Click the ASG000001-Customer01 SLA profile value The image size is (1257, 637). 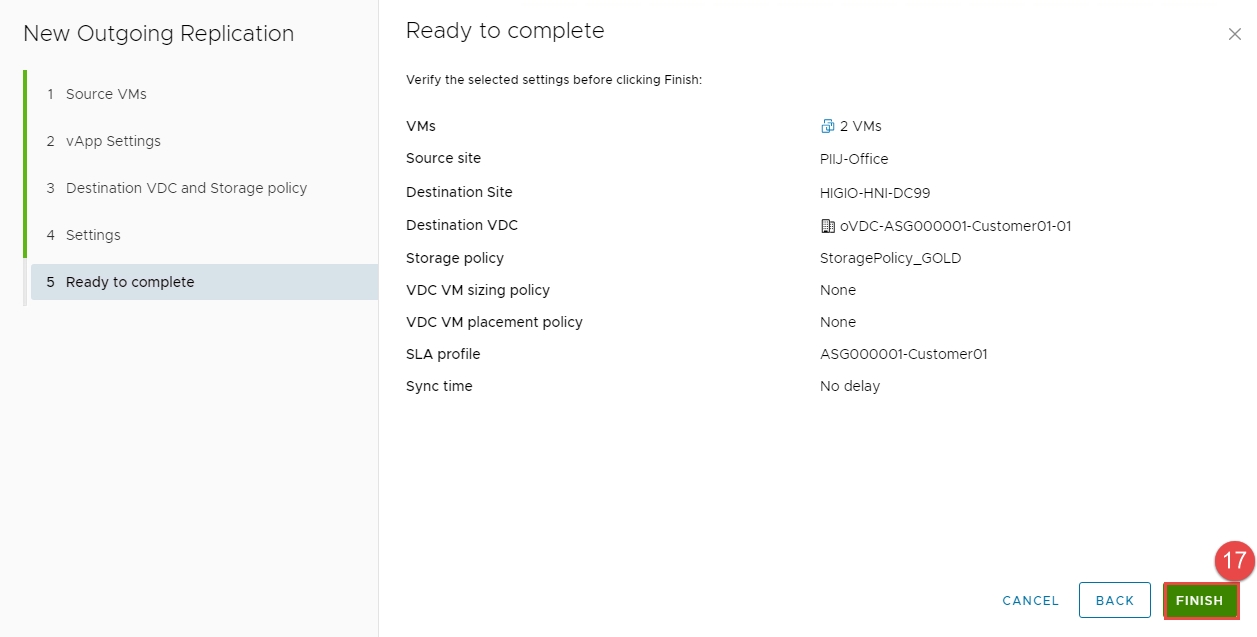coord(903,354)
